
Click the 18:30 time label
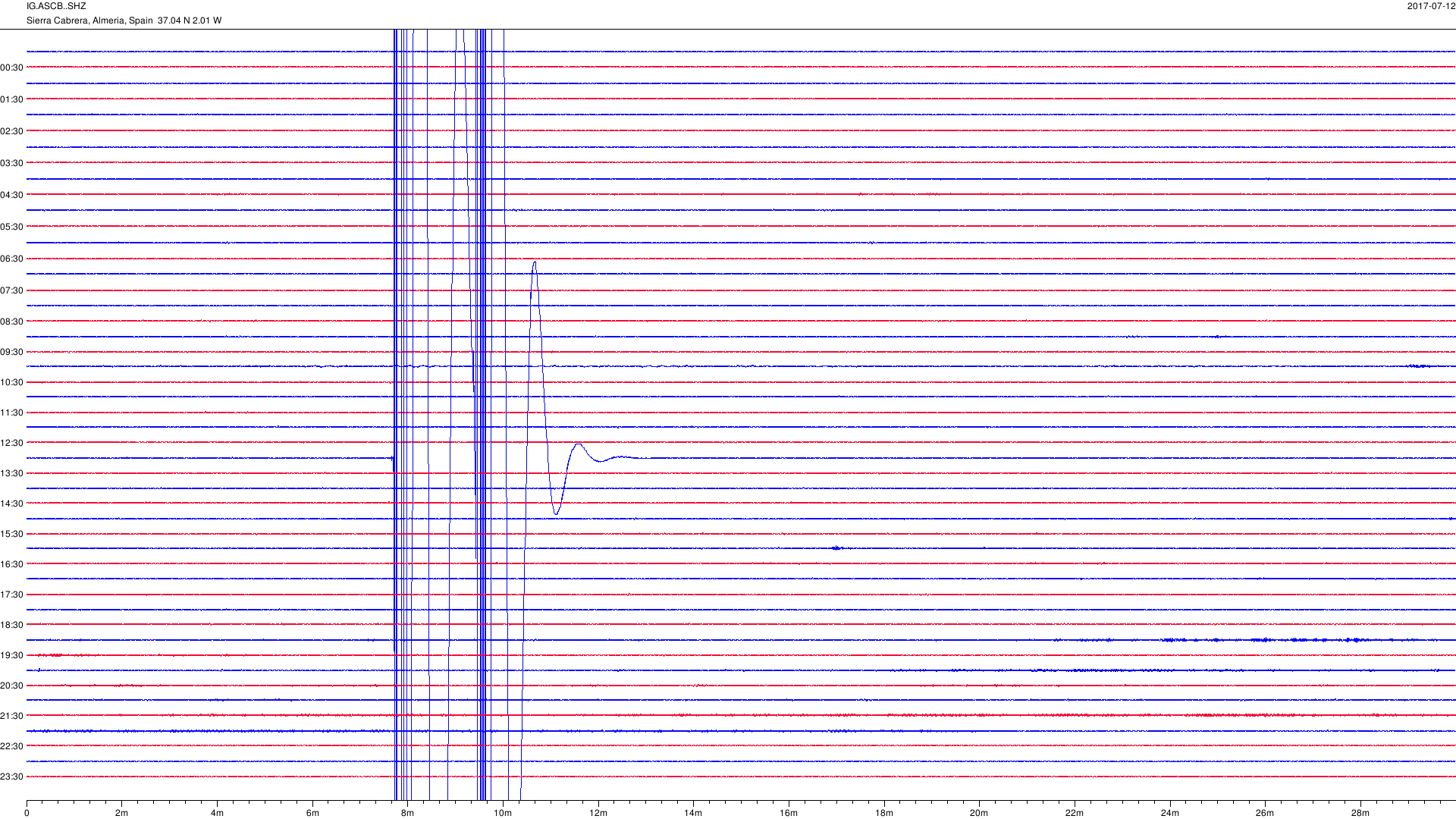(x=11, y=625)
